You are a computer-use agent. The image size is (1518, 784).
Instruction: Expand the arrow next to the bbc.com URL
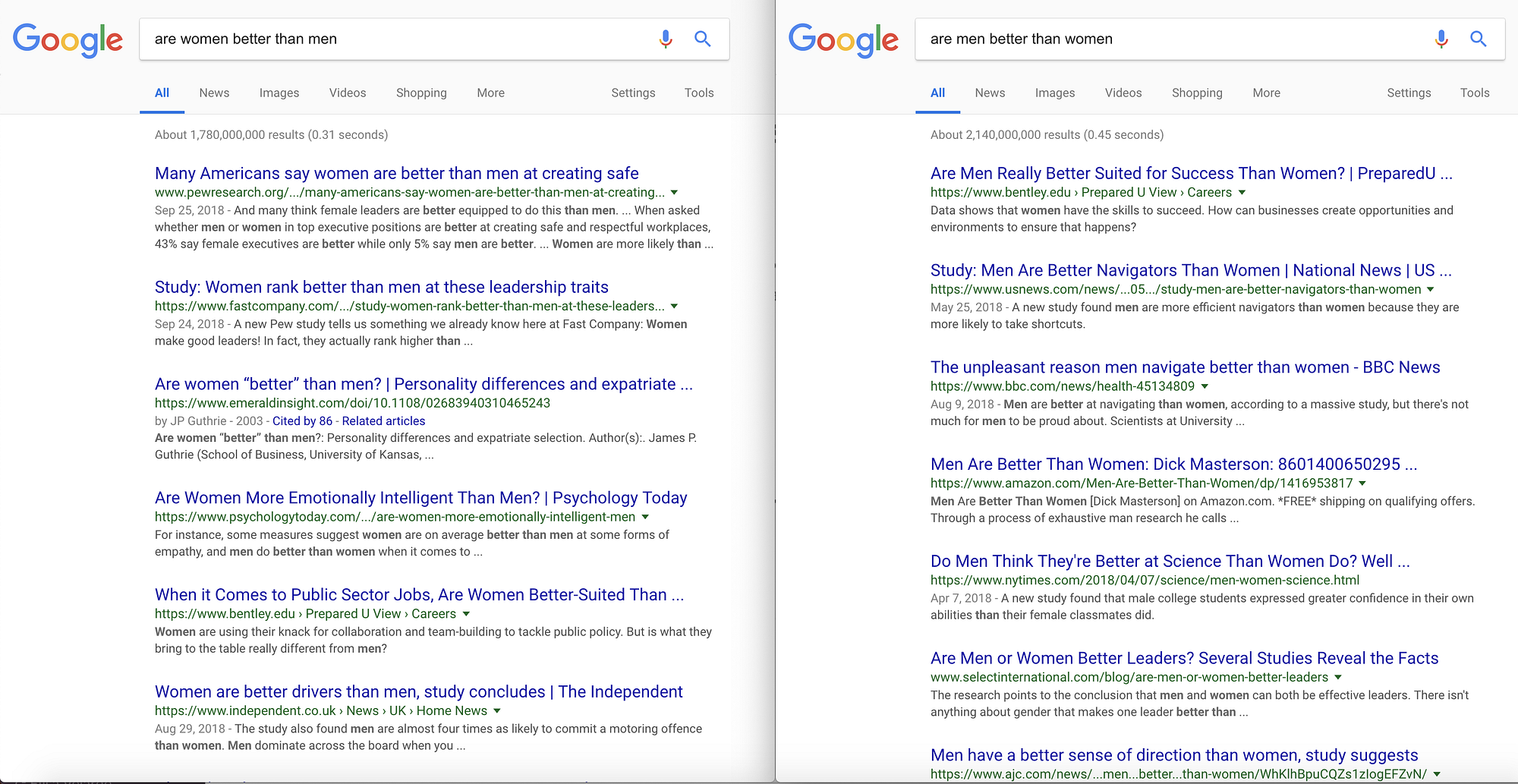1205,386
